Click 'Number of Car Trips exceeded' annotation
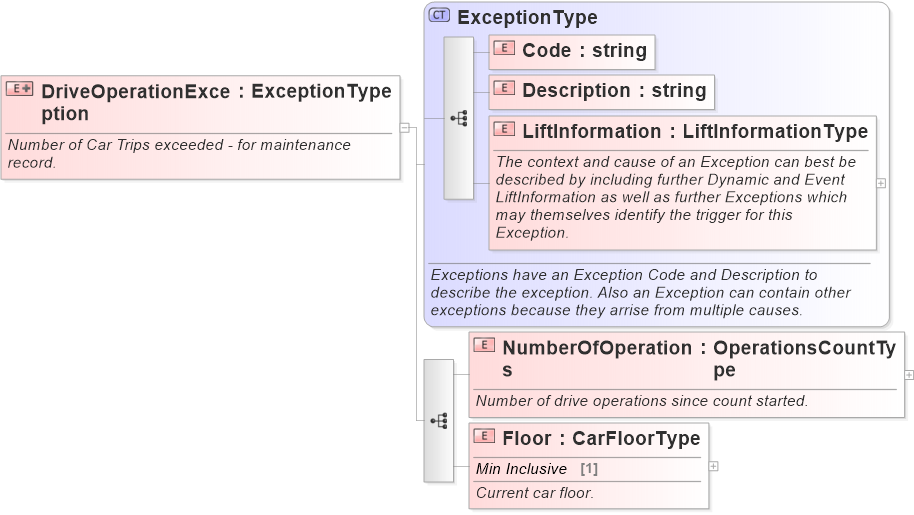 (x=179, y=153)
